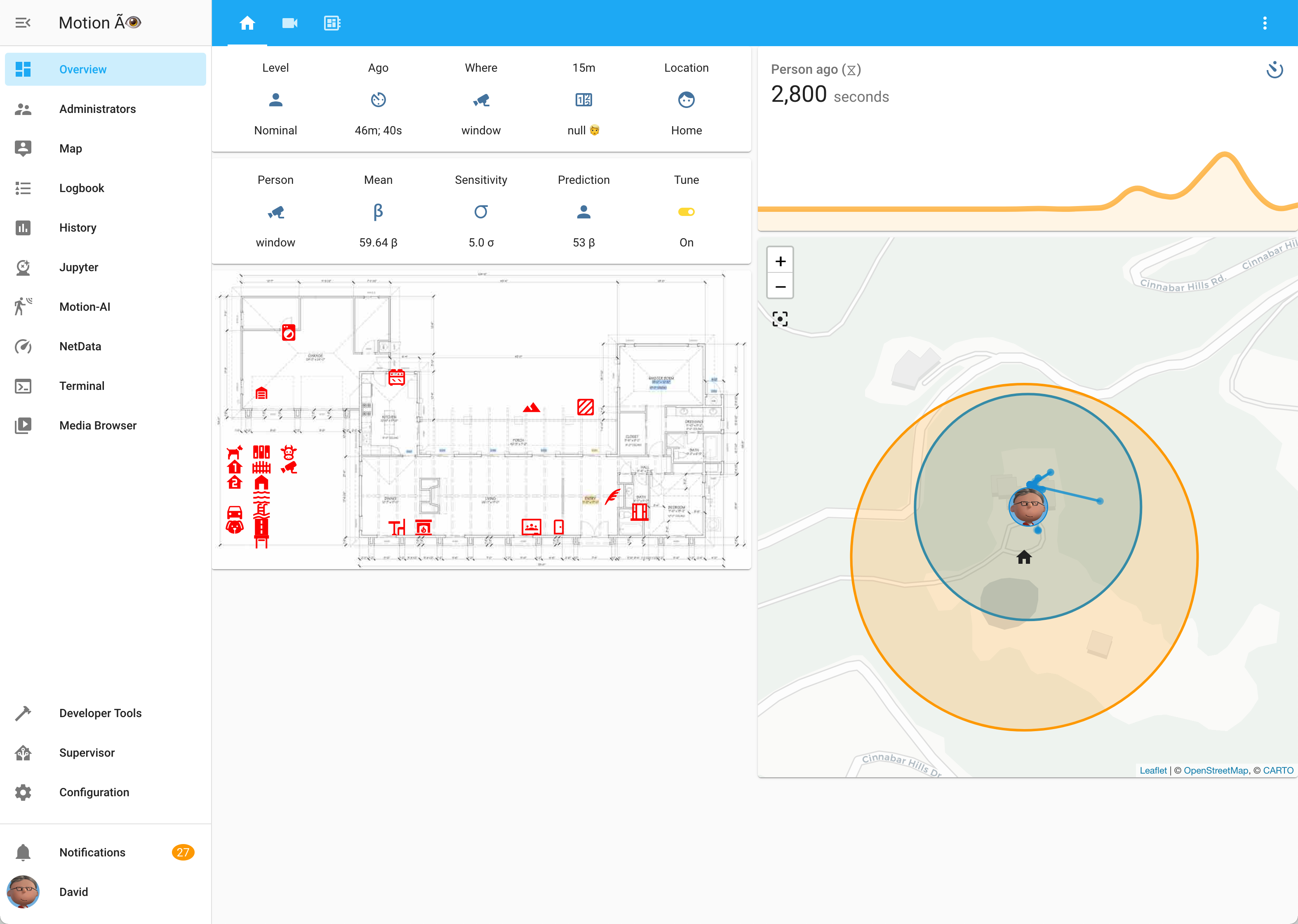Zoom out on the map
Image resolution: width=1298 pixels, height=924 pixels.
780,287
